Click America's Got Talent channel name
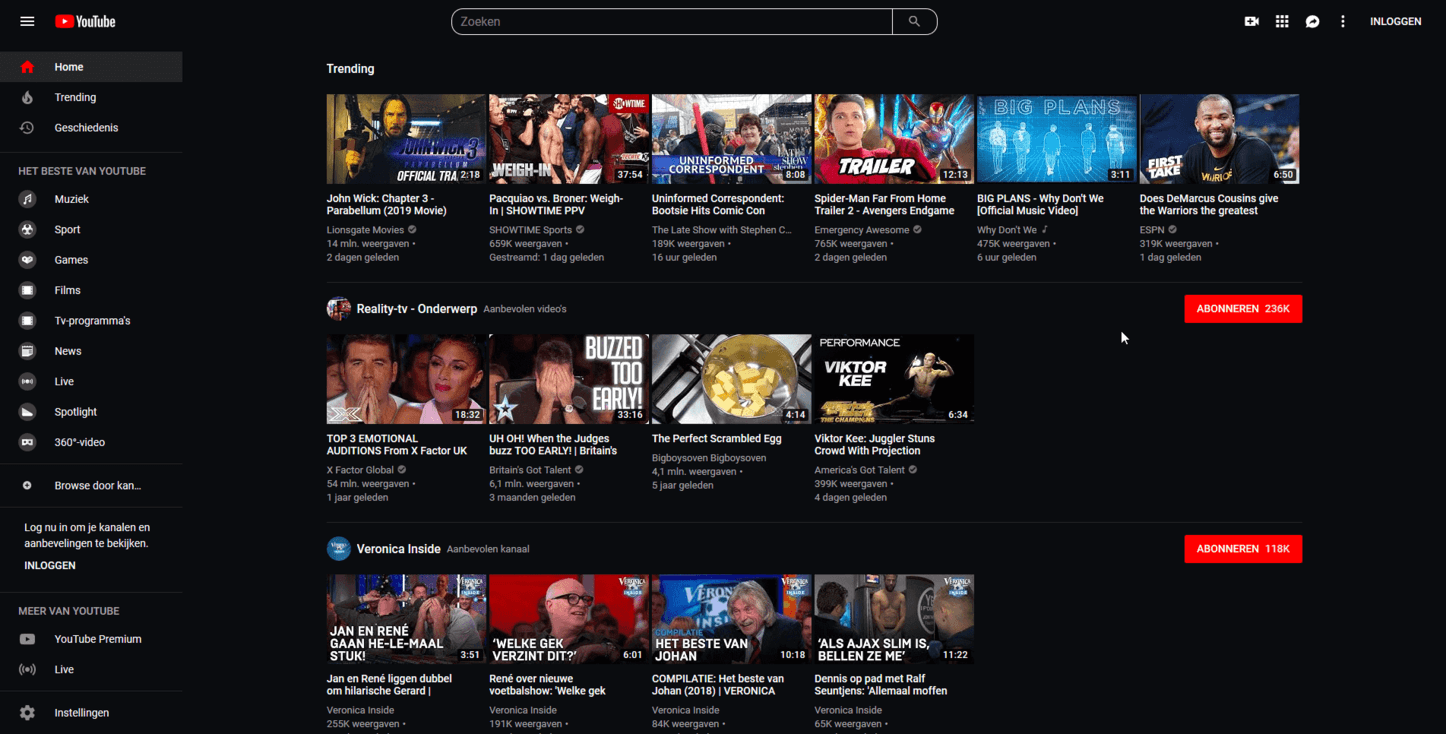 coord(860,470)
